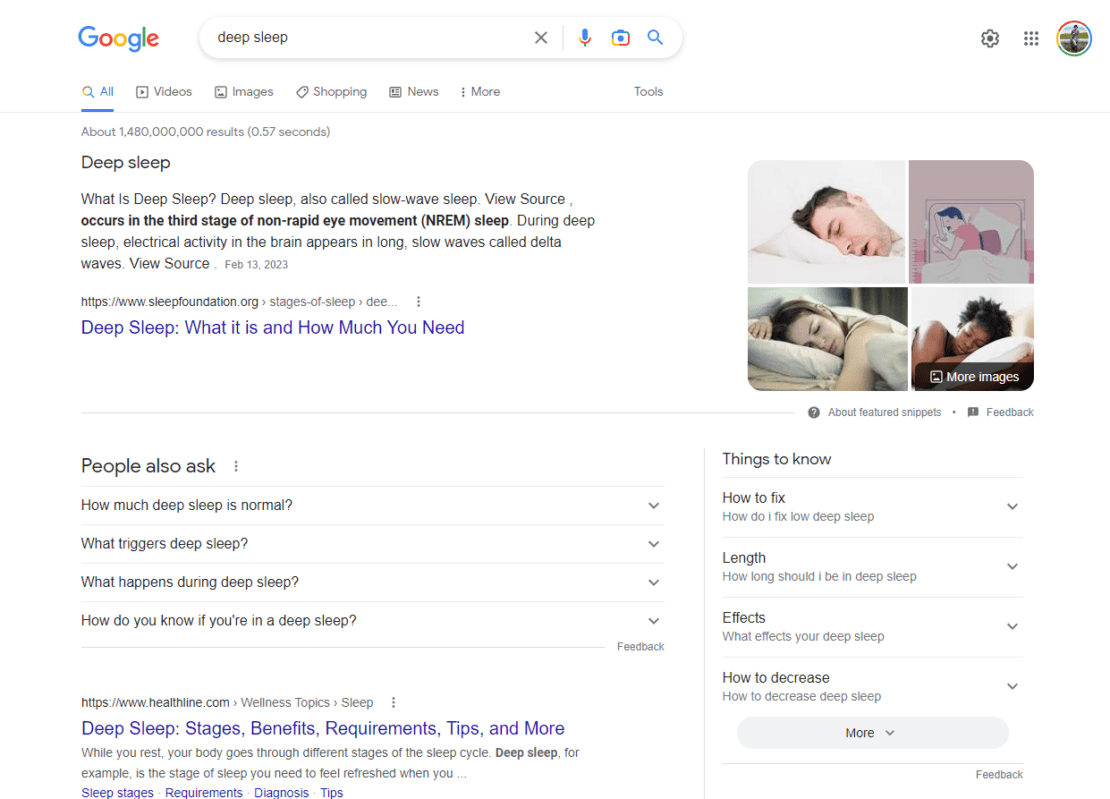This screenshot has height=799, width=1110.
Task: Click the search magnifier icon
Action: tap(655, 37)
